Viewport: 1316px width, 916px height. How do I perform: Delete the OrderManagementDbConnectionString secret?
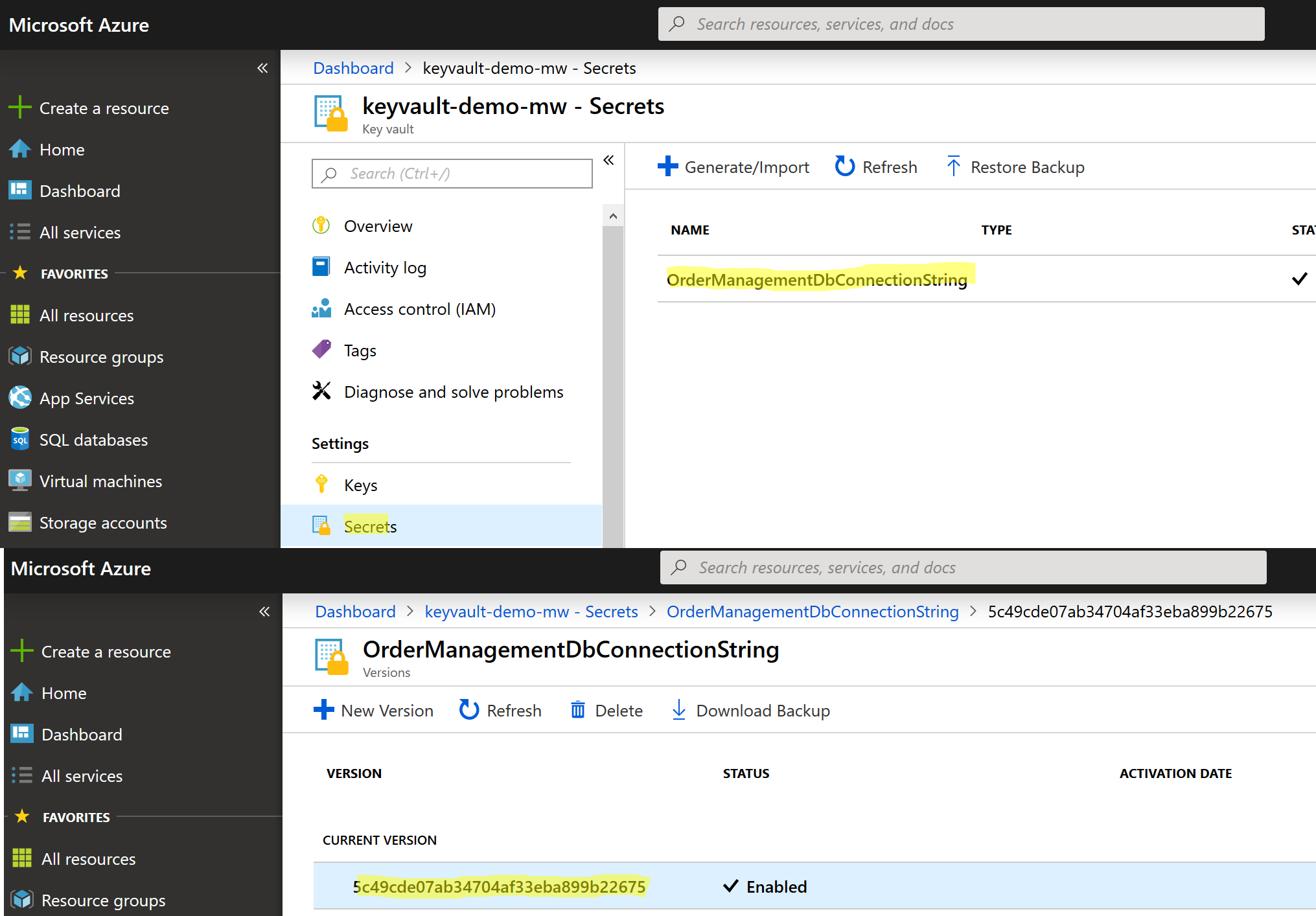click(x=606, y=710)
